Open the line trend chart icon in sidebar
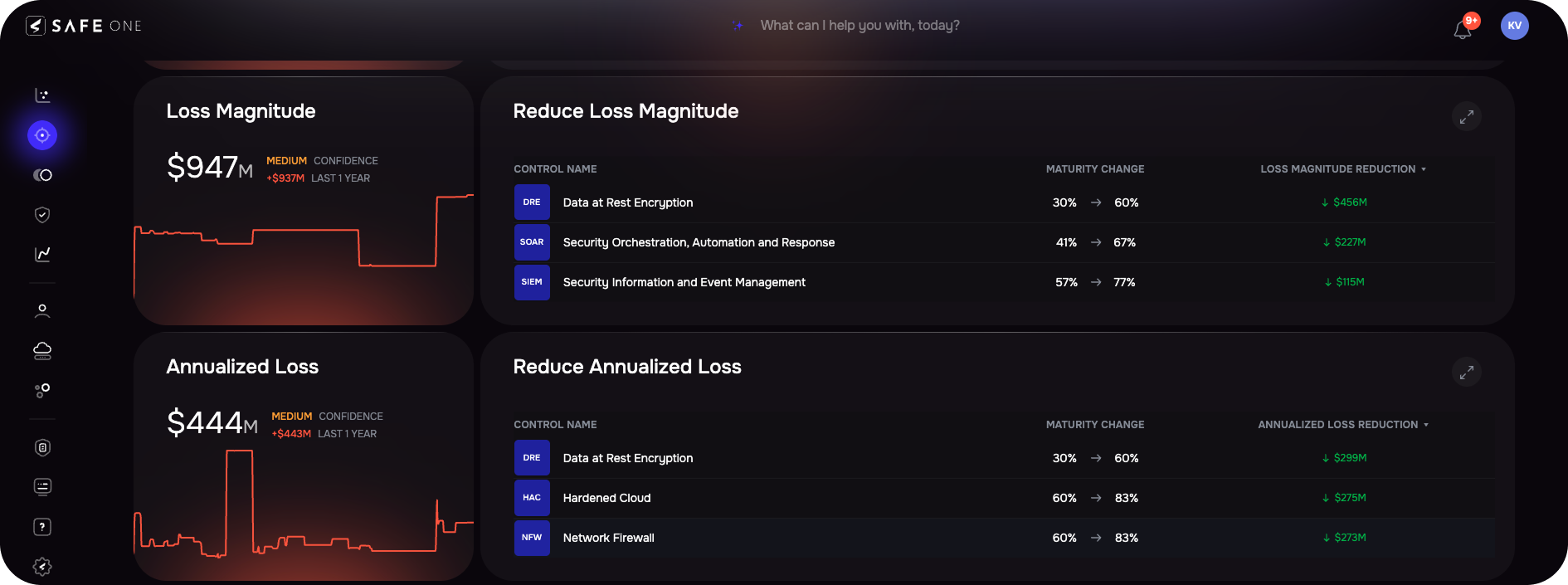 pos(42,254)
